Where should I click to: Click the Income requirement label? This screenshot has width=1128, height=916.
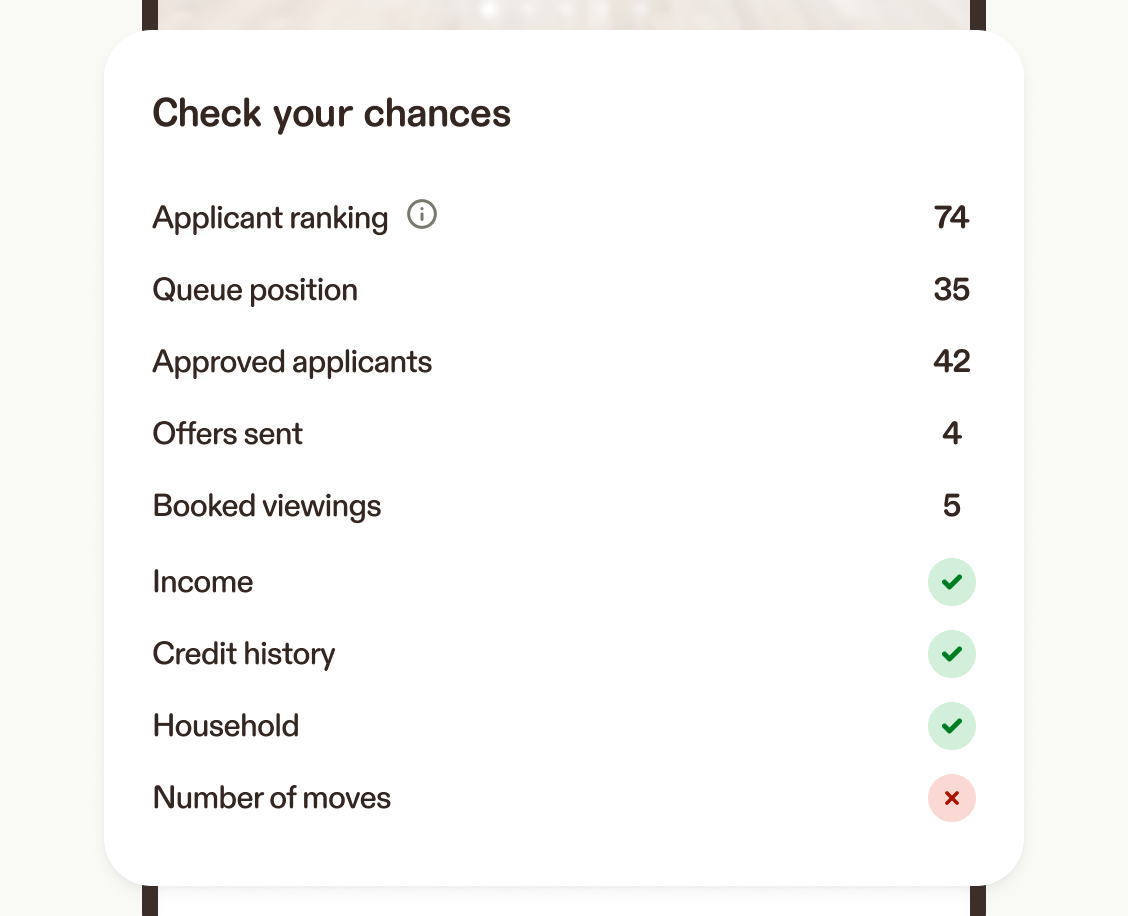point(203,582)
